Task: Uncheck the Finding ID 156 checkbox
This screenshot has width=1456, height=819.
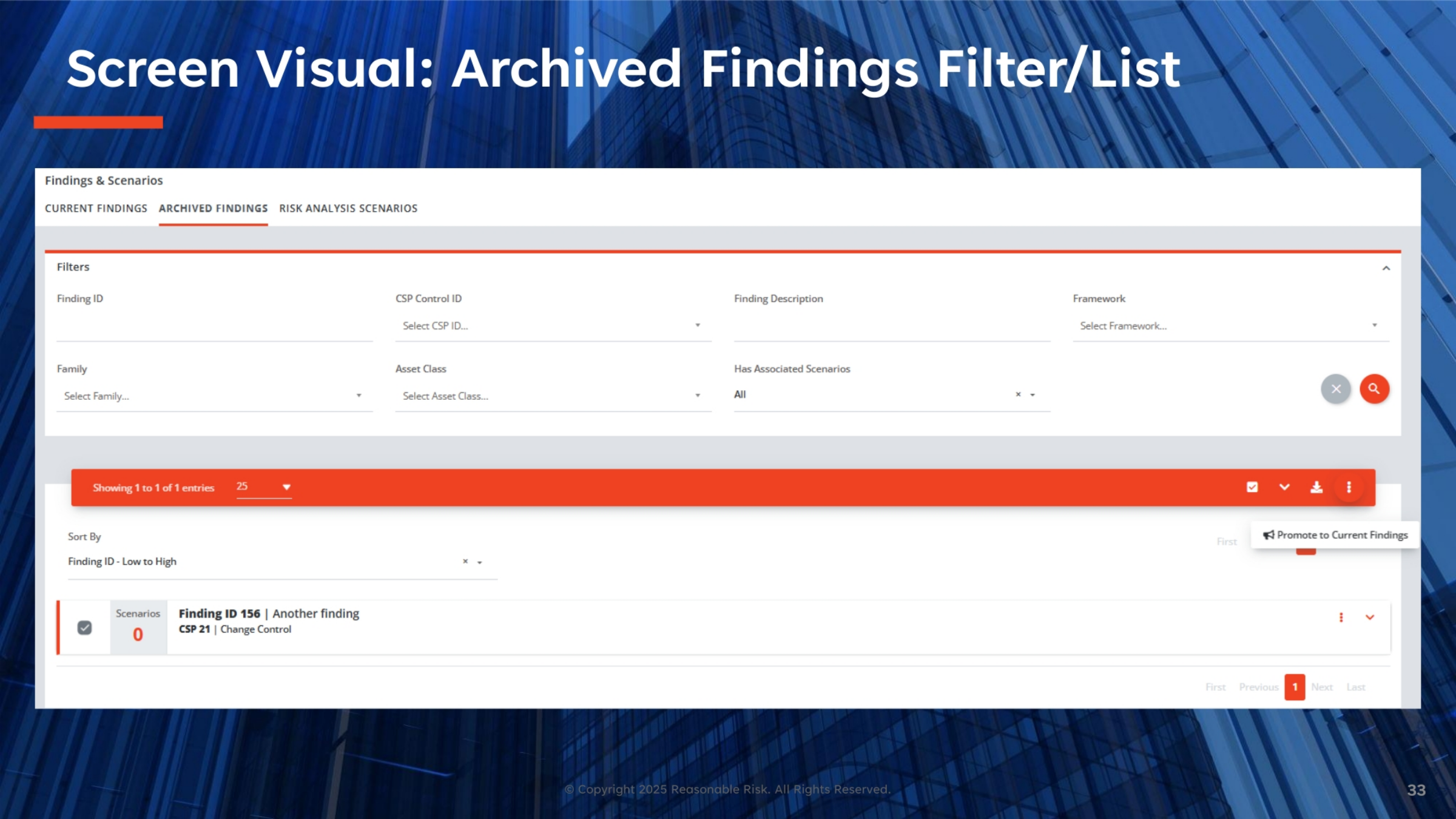Action: 85,627
